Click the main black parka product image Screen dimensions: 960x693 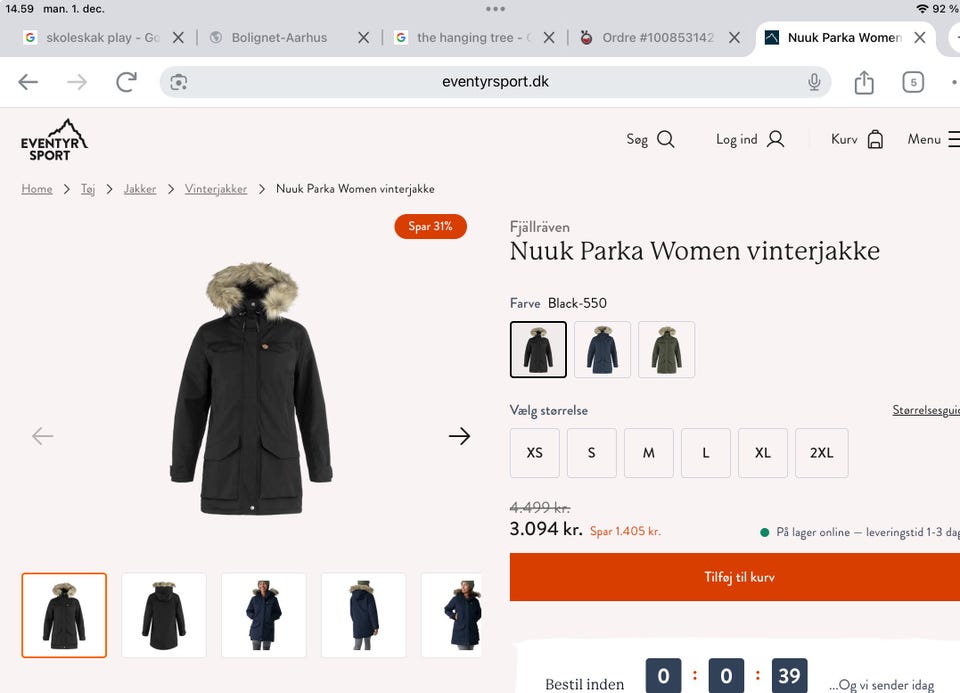point(252,389)
